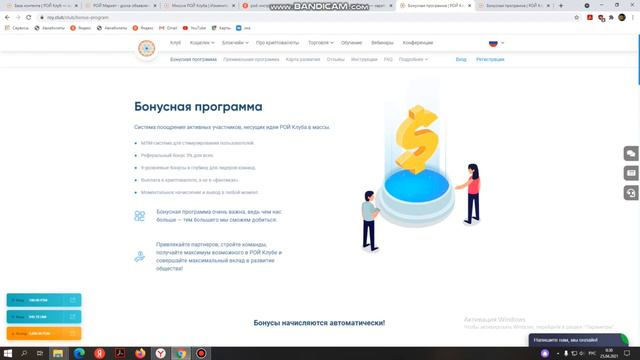Launch Adobe Acrobat from taskbar
The height and width of the screenshot is (360, 640).
[x=120, y=353]
